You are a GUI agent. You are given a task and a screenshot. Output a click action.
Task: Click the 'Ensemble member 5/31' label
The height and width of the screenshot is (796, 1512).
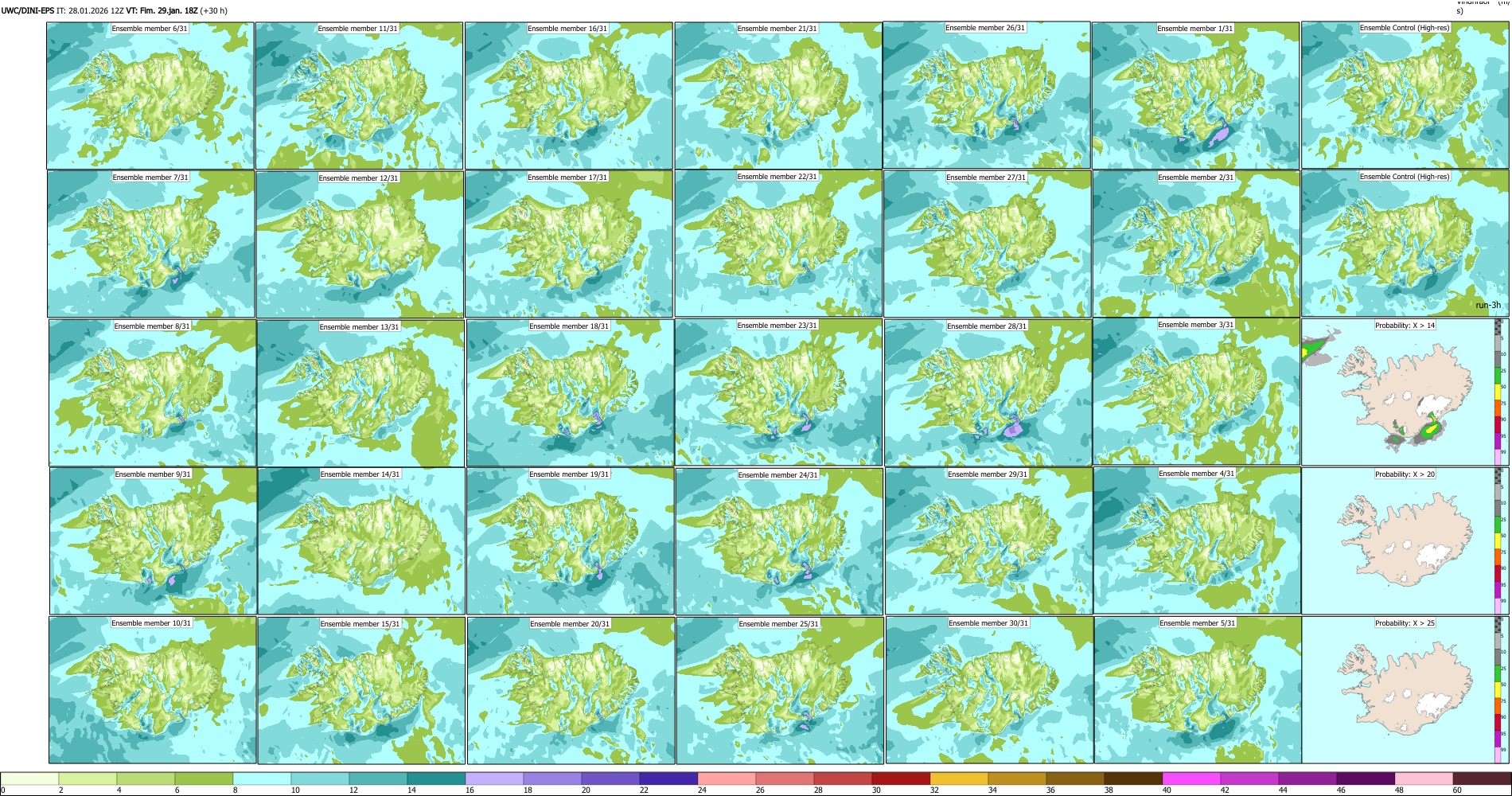click(x=1198, y=623)
